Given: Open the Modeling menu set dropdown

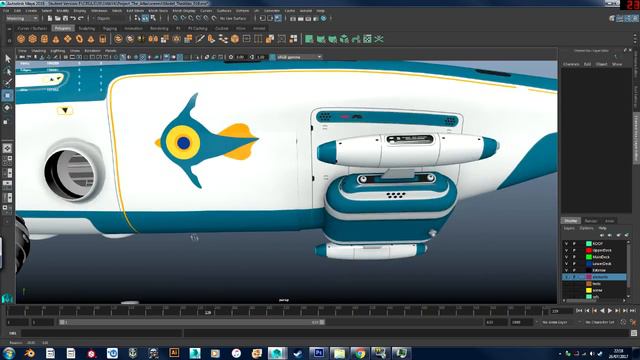Looking at the screenshot, I should [x=22, y=18].
